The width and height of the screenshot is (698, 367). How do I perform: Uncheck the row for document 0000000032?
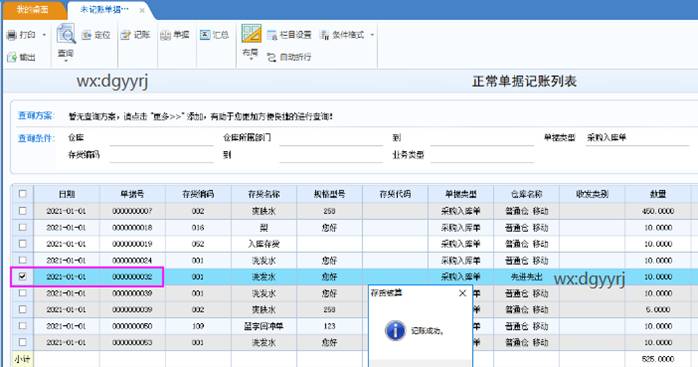coord(23,277)
